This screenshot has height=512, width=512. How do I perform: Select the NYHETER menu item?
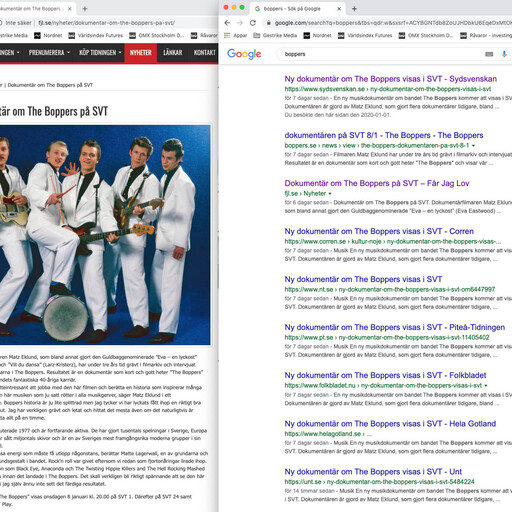coord(141,53)
